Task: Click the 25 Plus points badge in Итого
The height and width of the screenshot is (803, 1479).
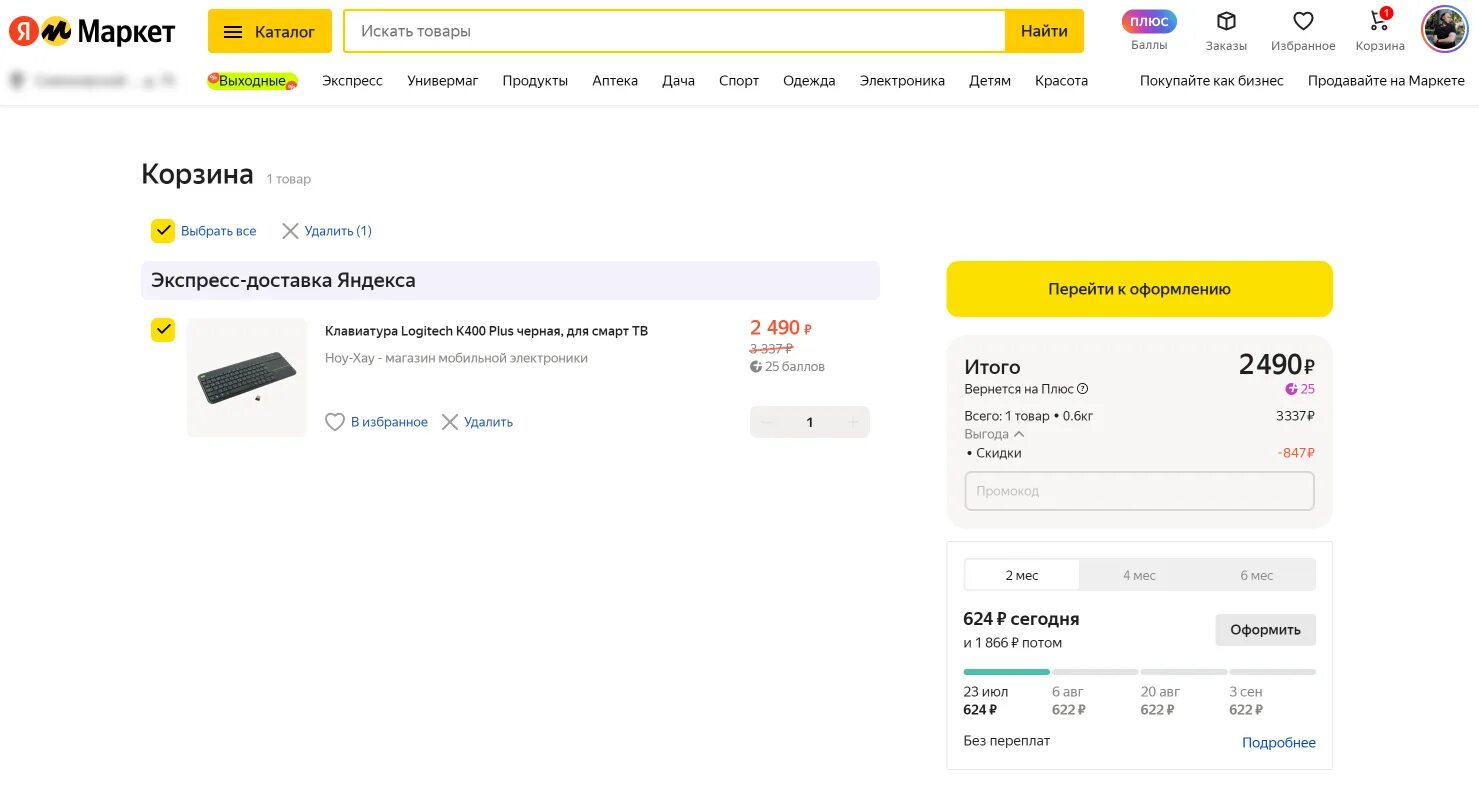Action: [1300, 389]
